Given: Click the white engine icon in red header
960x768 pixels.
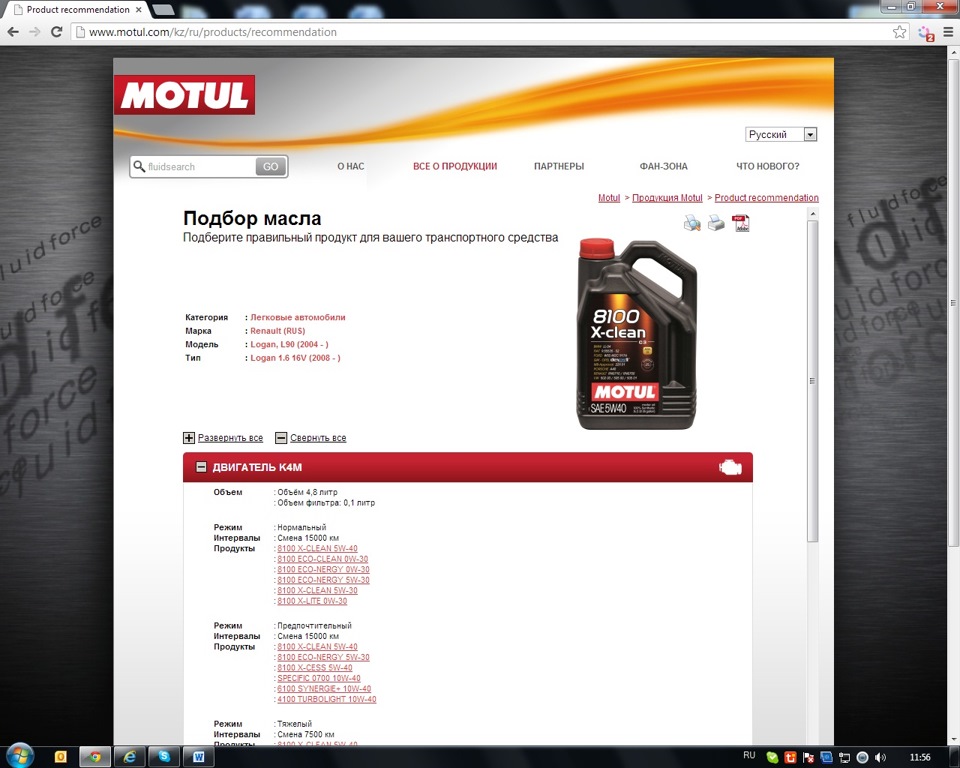Looking at the screenshot, I should (730, 468).
